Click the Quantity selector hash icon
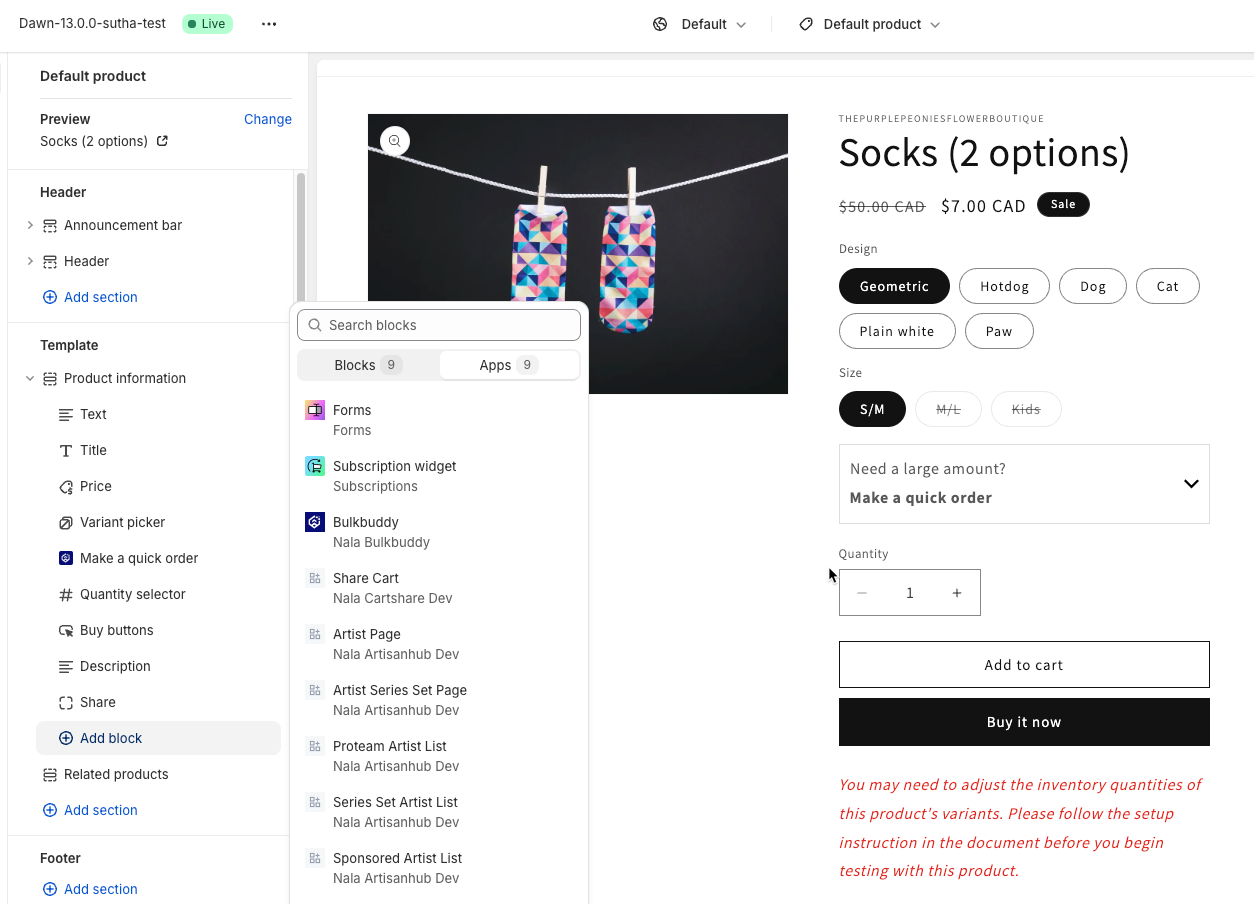 pos(66,594)
